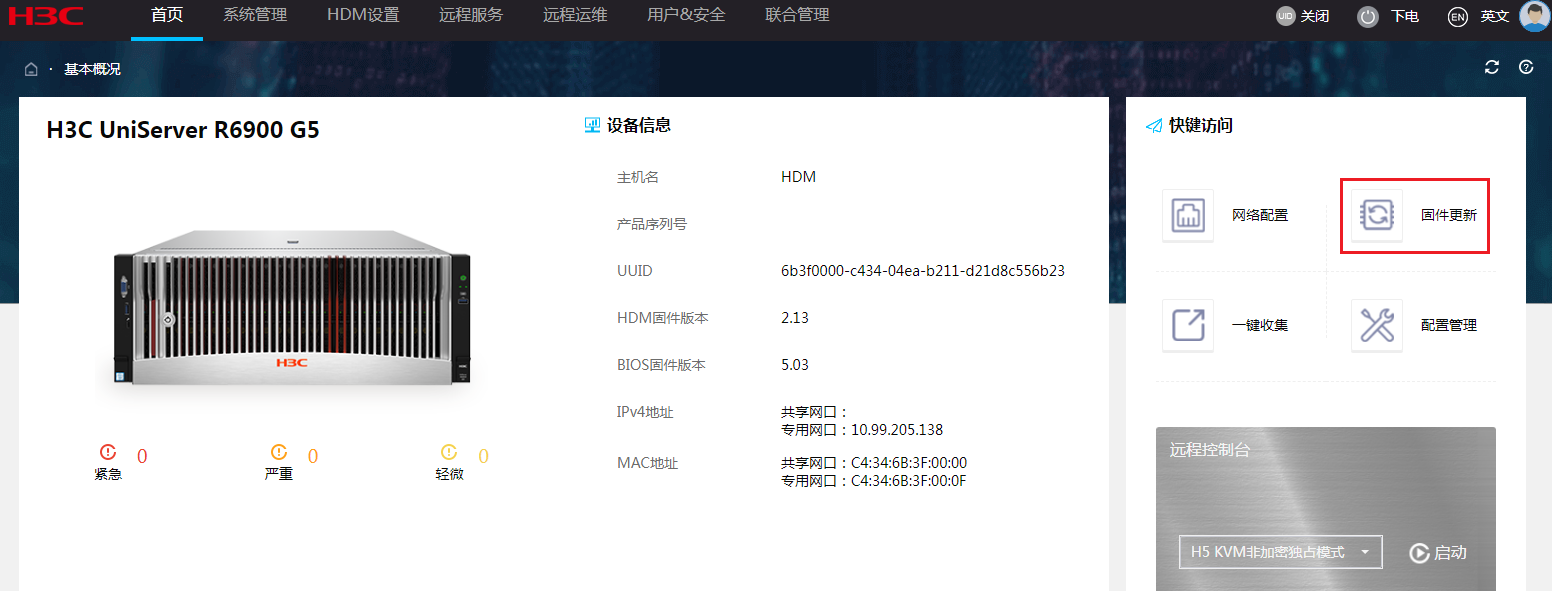
Task: Click the hostname value HDM
Action: coord(799,177)
